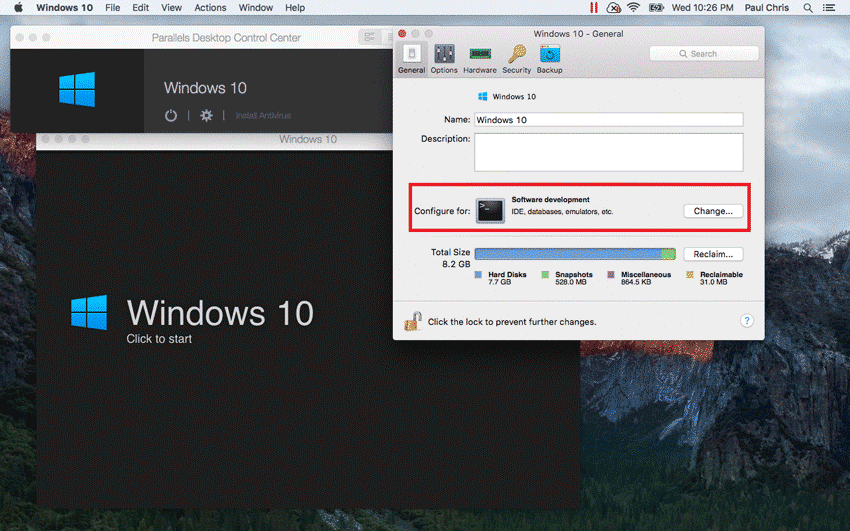Click the Reclaimable legend swatch
The height and width of the screenshot is (531, 850).
click(690, 275)
